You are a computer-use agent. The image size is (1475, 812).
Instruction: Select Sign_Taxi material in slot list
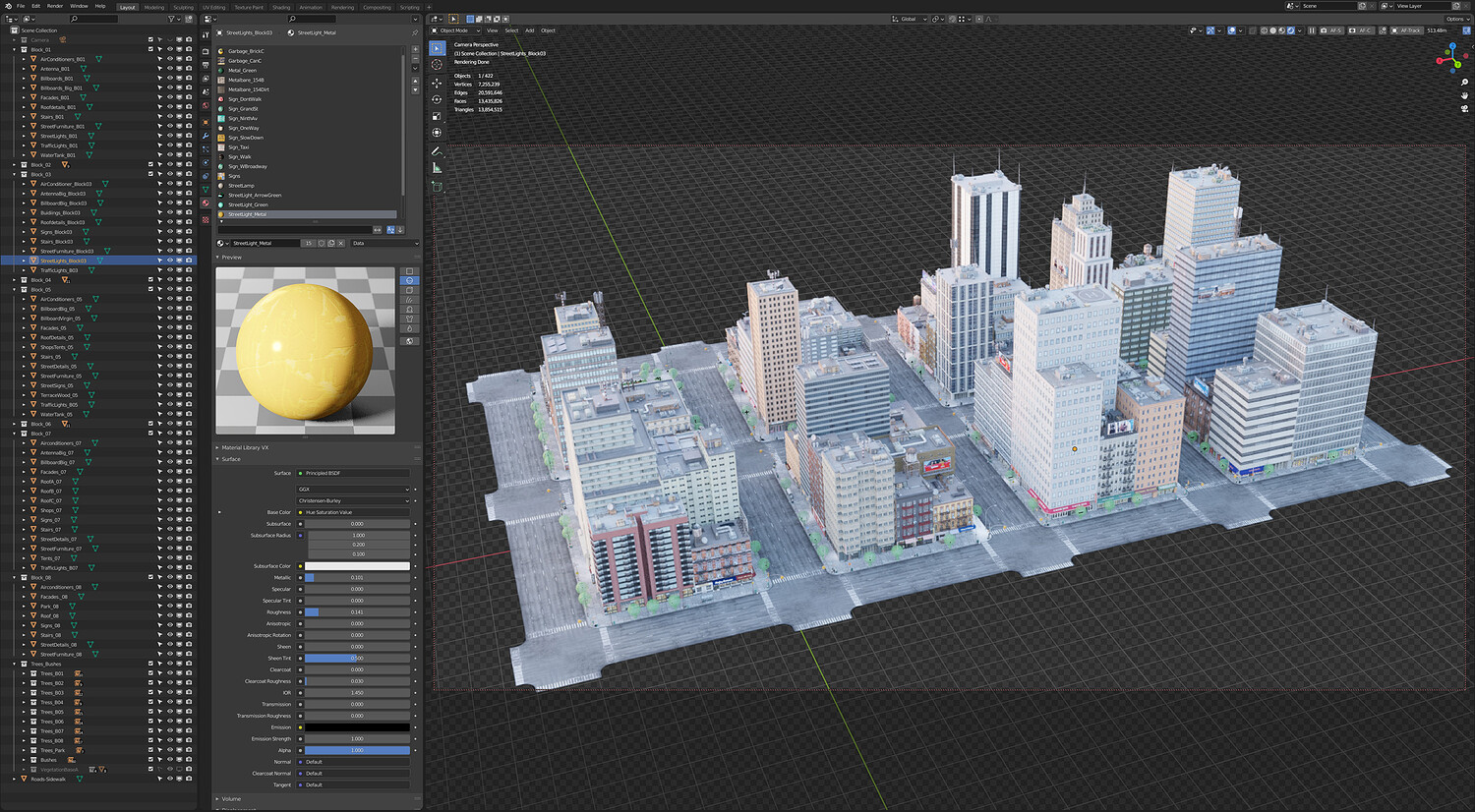239,147
